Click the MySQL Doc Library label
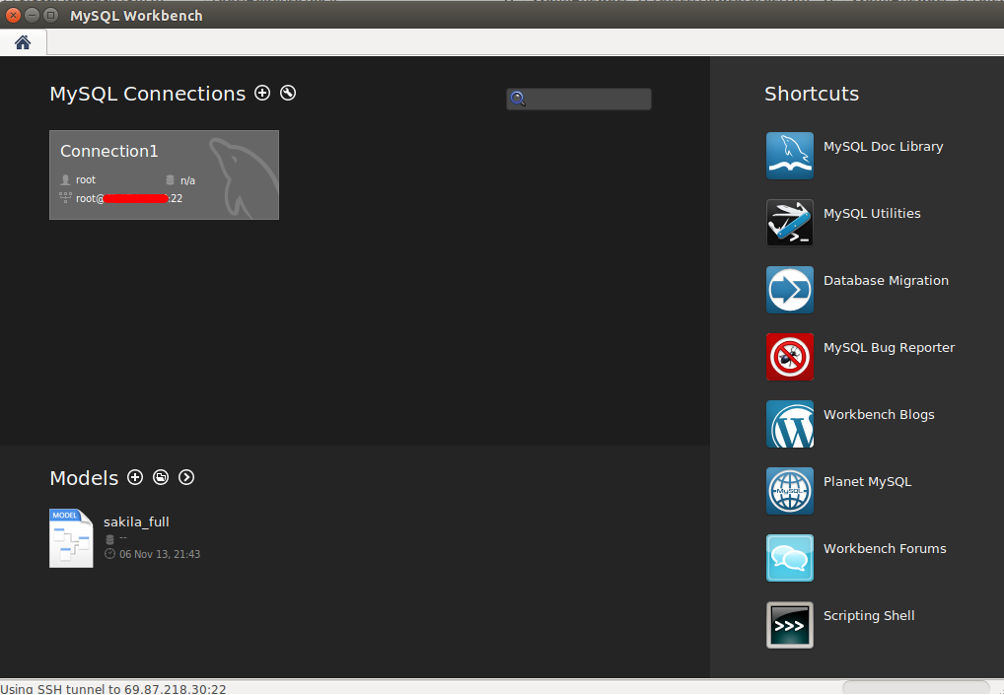1004x695 pixels. coord(883,147)
